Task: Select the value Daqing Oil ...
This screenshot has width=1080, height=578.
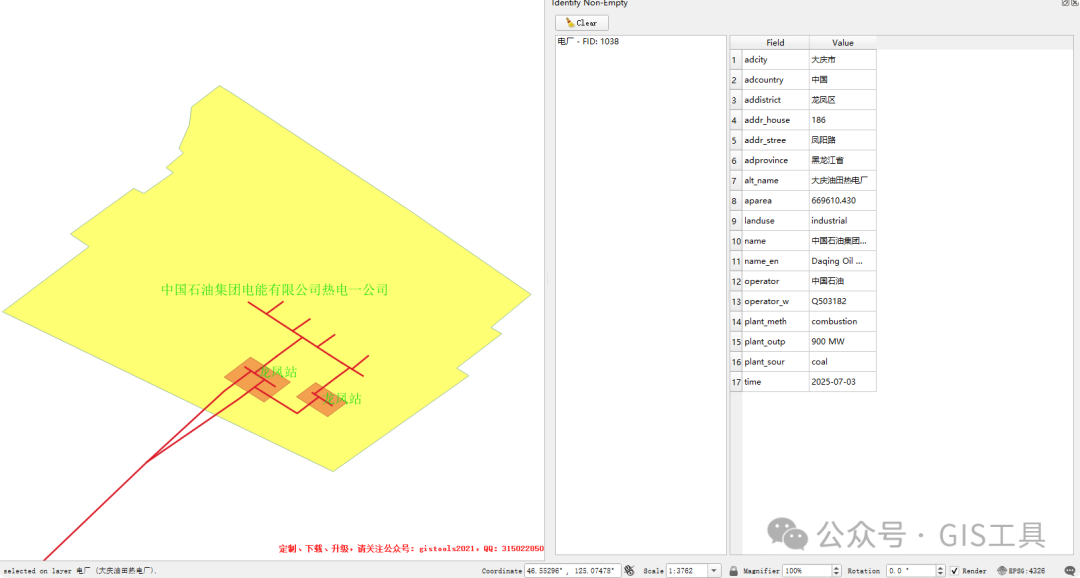Action: tap(842, 261)
